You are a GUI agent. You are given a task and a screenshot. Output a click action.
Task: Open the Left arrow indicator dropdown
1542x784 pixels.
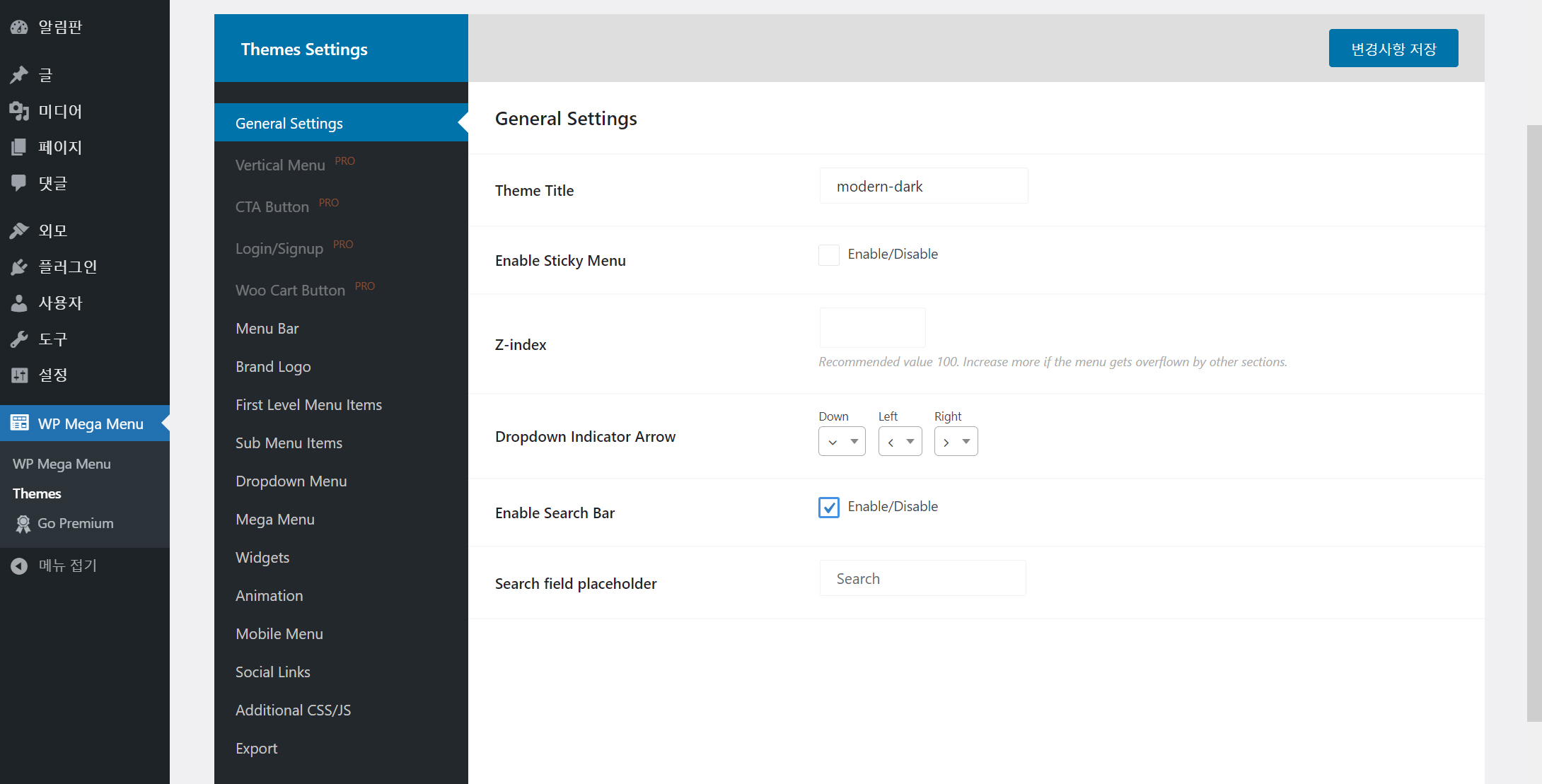900,442
